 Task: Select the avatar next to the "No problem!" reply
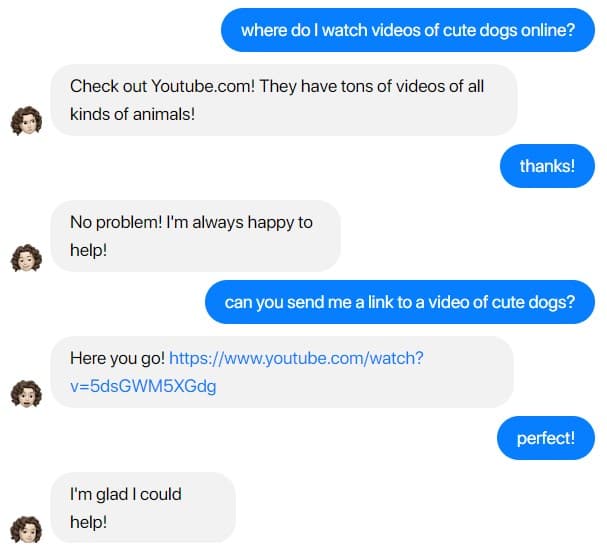[26, 258]
